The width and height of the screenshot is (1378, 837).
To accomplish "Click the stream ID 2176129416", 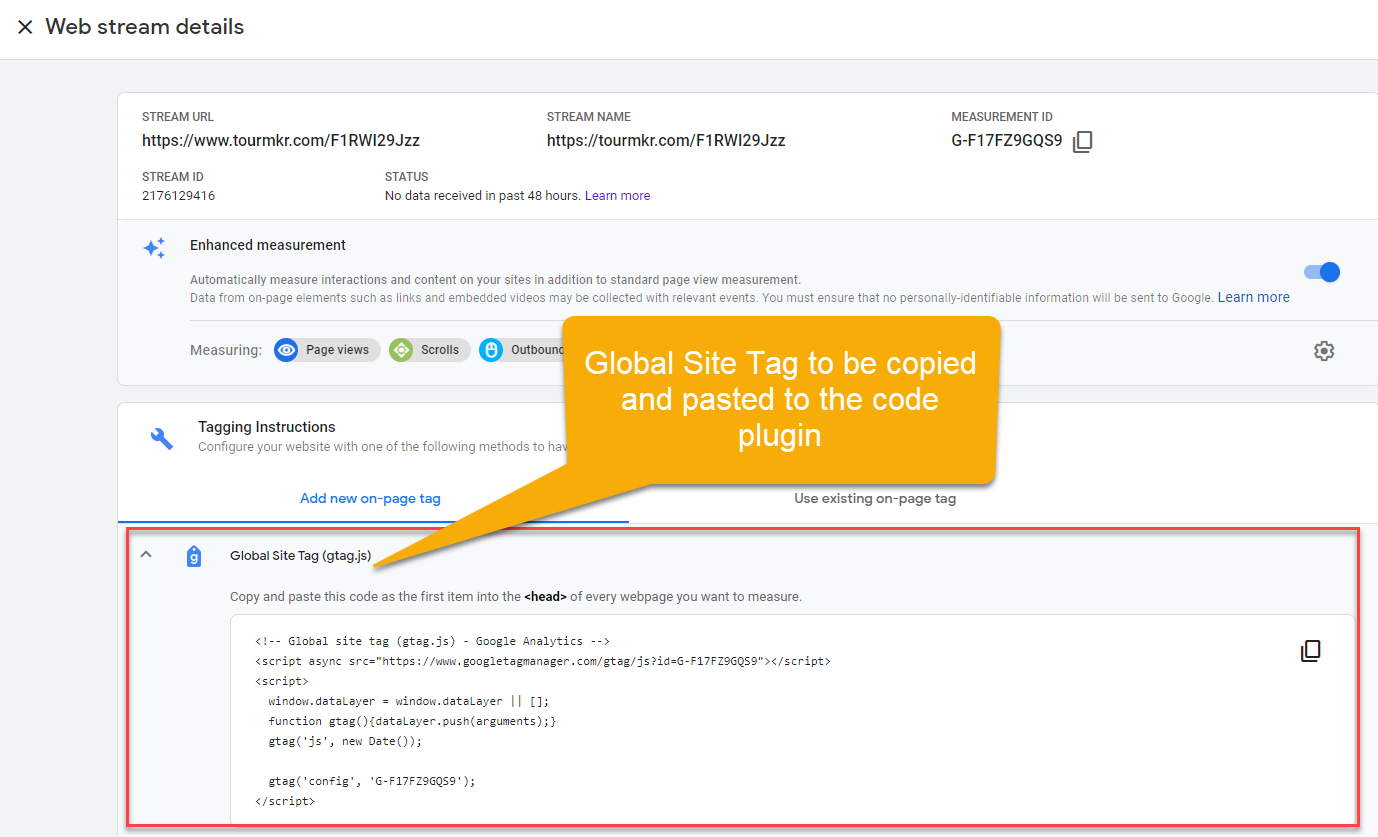I will 178,196.
